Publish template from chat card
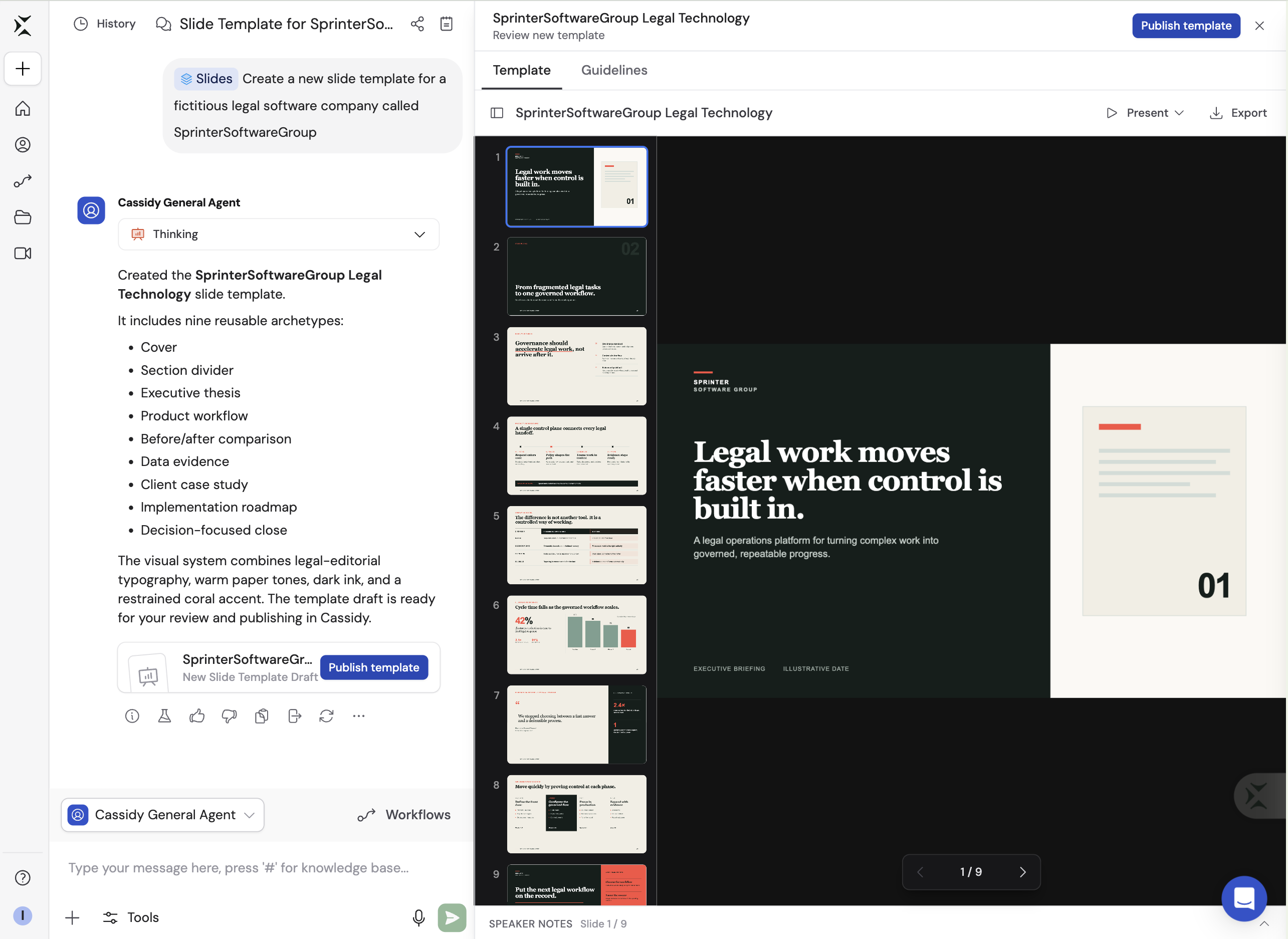Viewport: 1288px width, 939px height. (x=374, y=667)
